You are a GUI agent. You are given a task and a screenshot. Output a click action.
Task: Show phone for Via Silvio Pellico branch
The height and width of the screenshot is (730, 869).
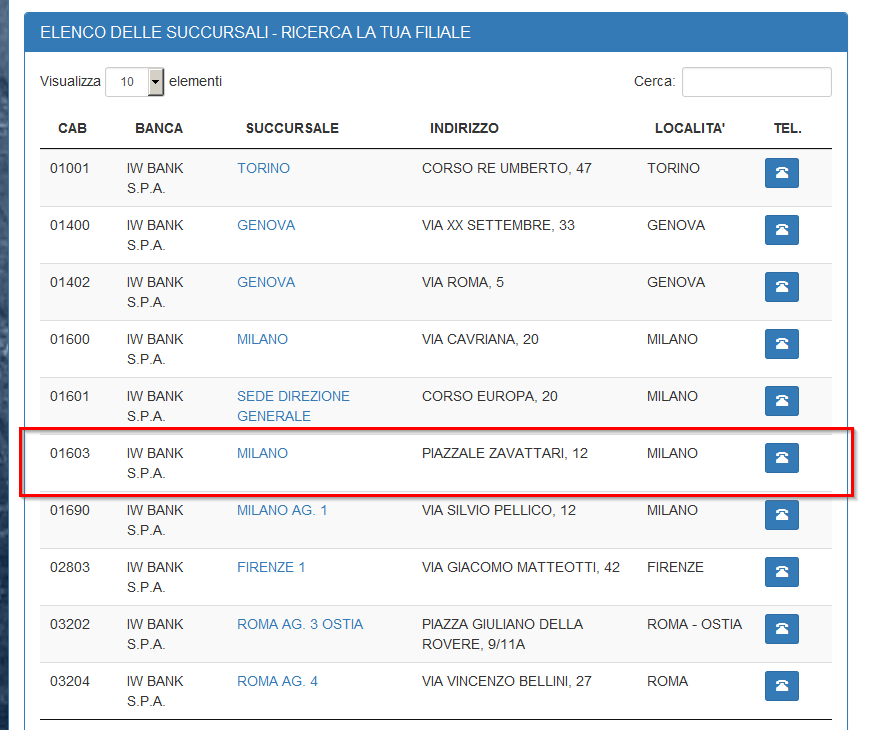click(781, 515)
